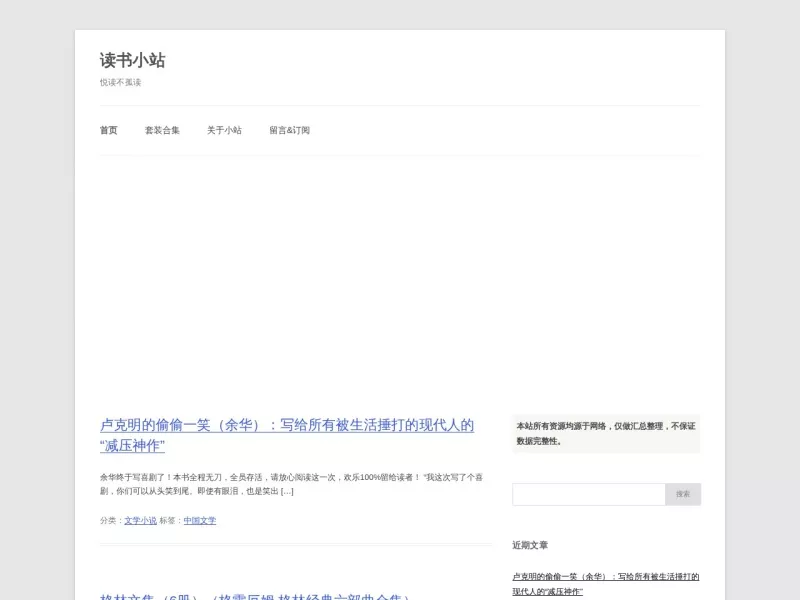800x600 pixels.
Task: Open the 套装合集 menu item
Action: point(162,130)
